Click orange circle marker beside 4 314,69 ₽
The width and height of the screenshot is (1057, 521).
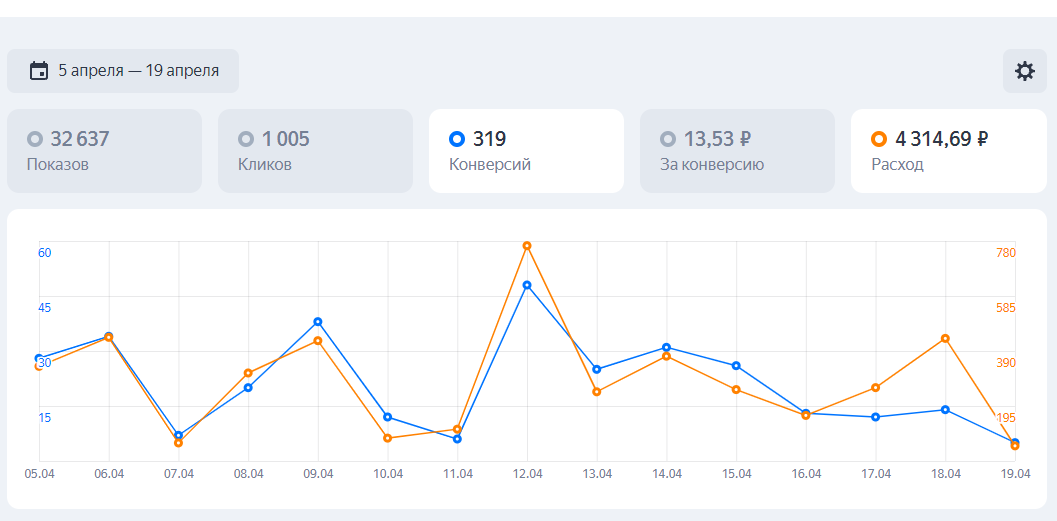point(879,139)
